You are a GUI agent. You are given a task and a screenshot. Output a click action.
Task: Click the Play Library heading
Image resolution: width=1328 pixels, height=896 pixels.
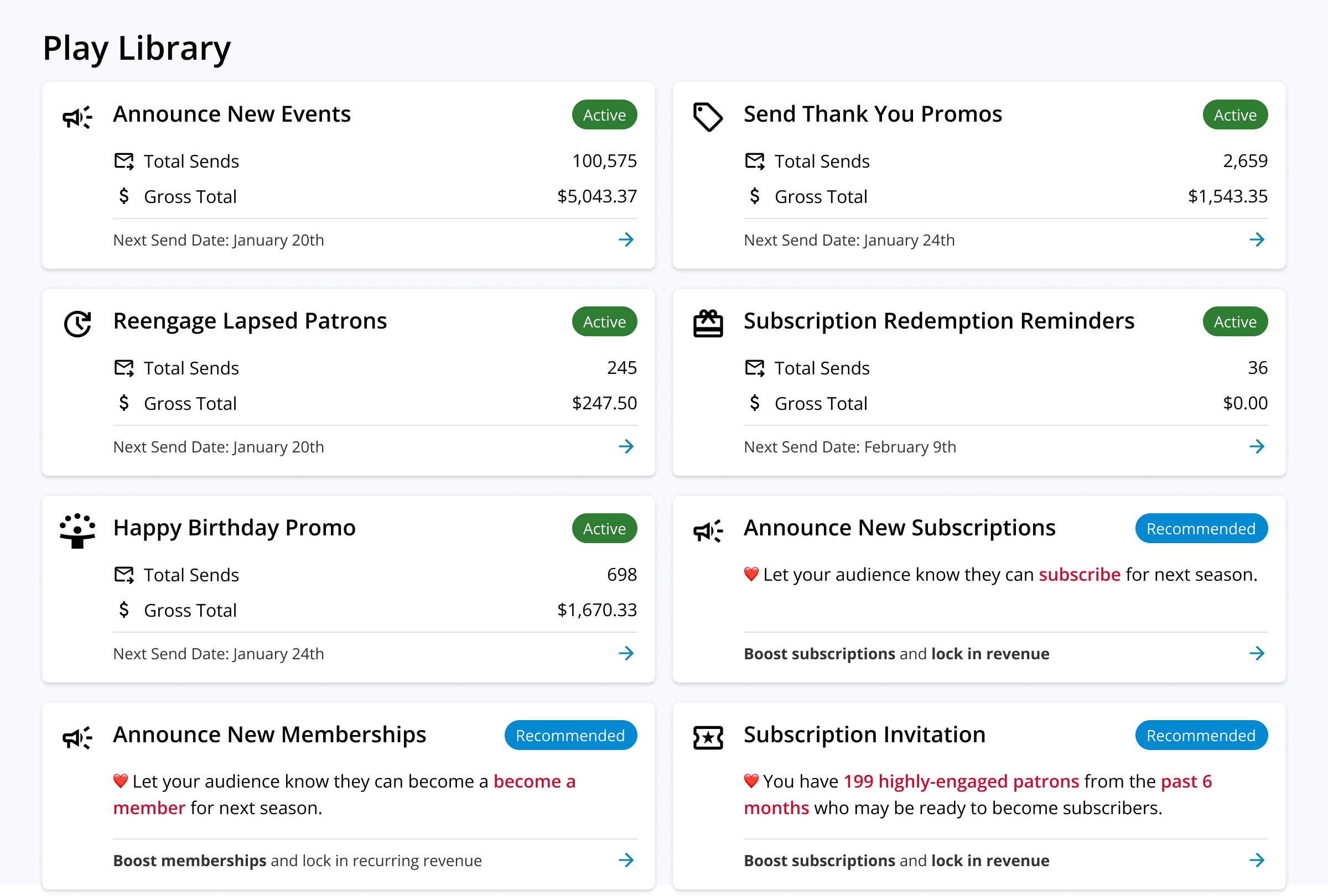click(x=137, y=48)
